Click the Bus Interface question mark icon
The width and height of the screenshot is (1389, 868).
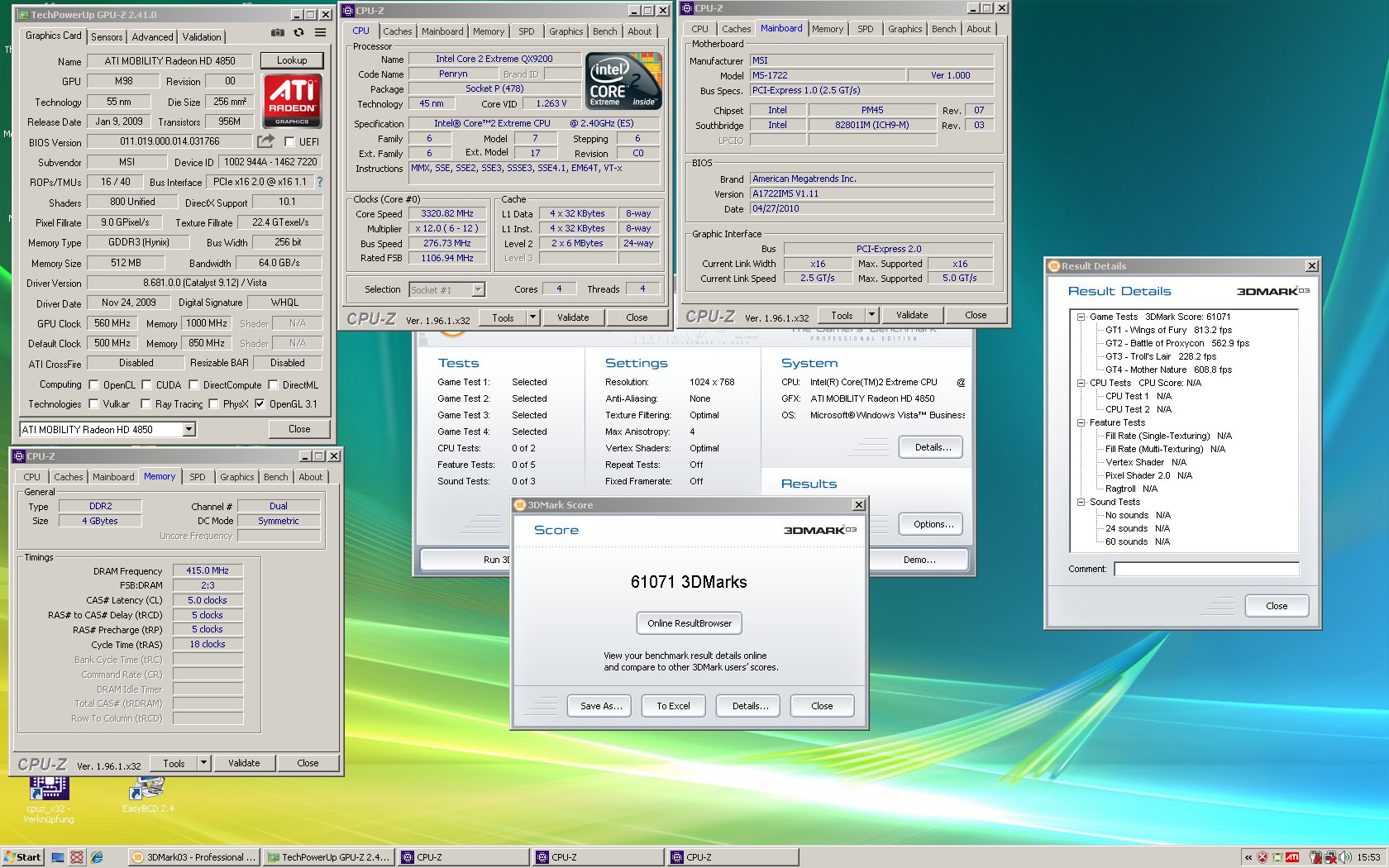[320, 182]
